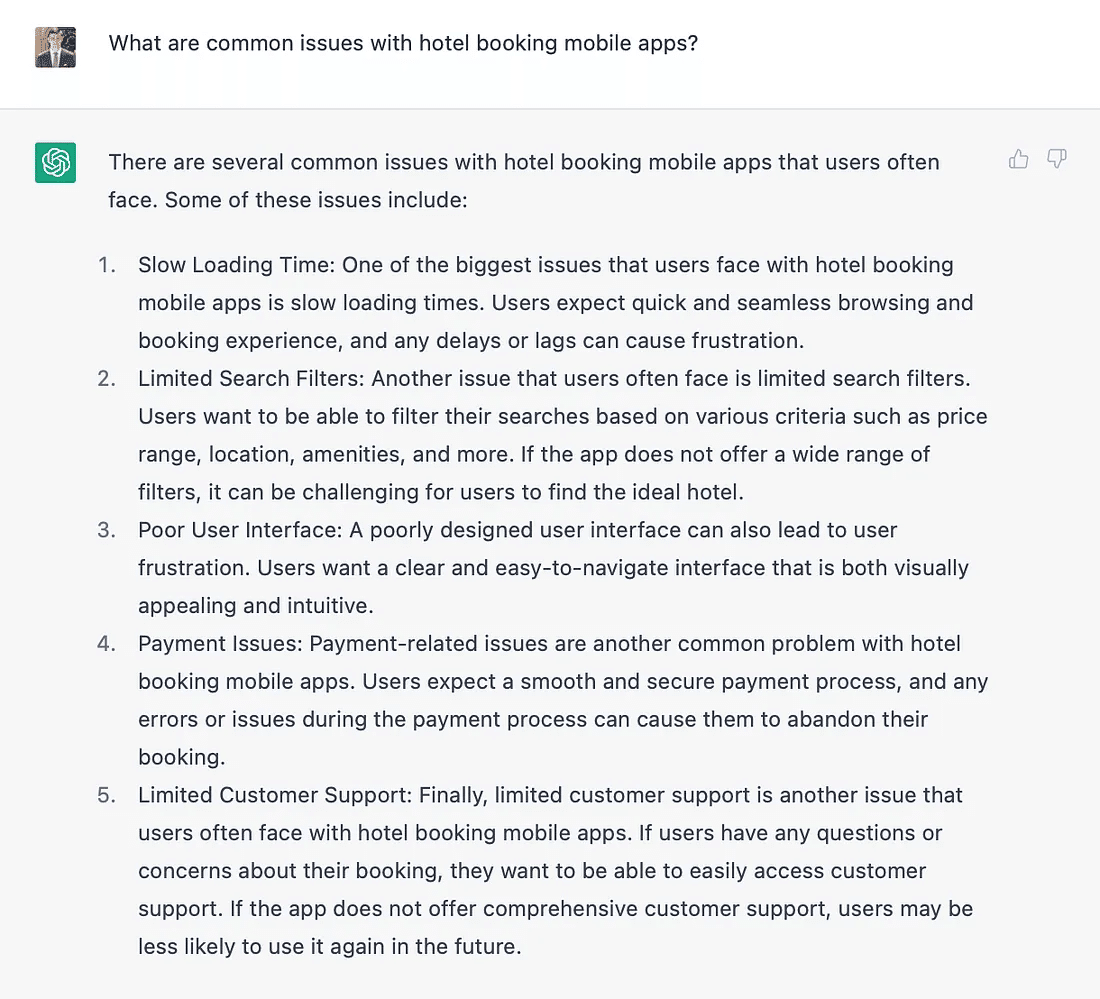Click the text "appealing and intuitive."
Image resolution: width=1100 pixels, height=999 pixels.
pyautogui.click(x=255, y=606)
